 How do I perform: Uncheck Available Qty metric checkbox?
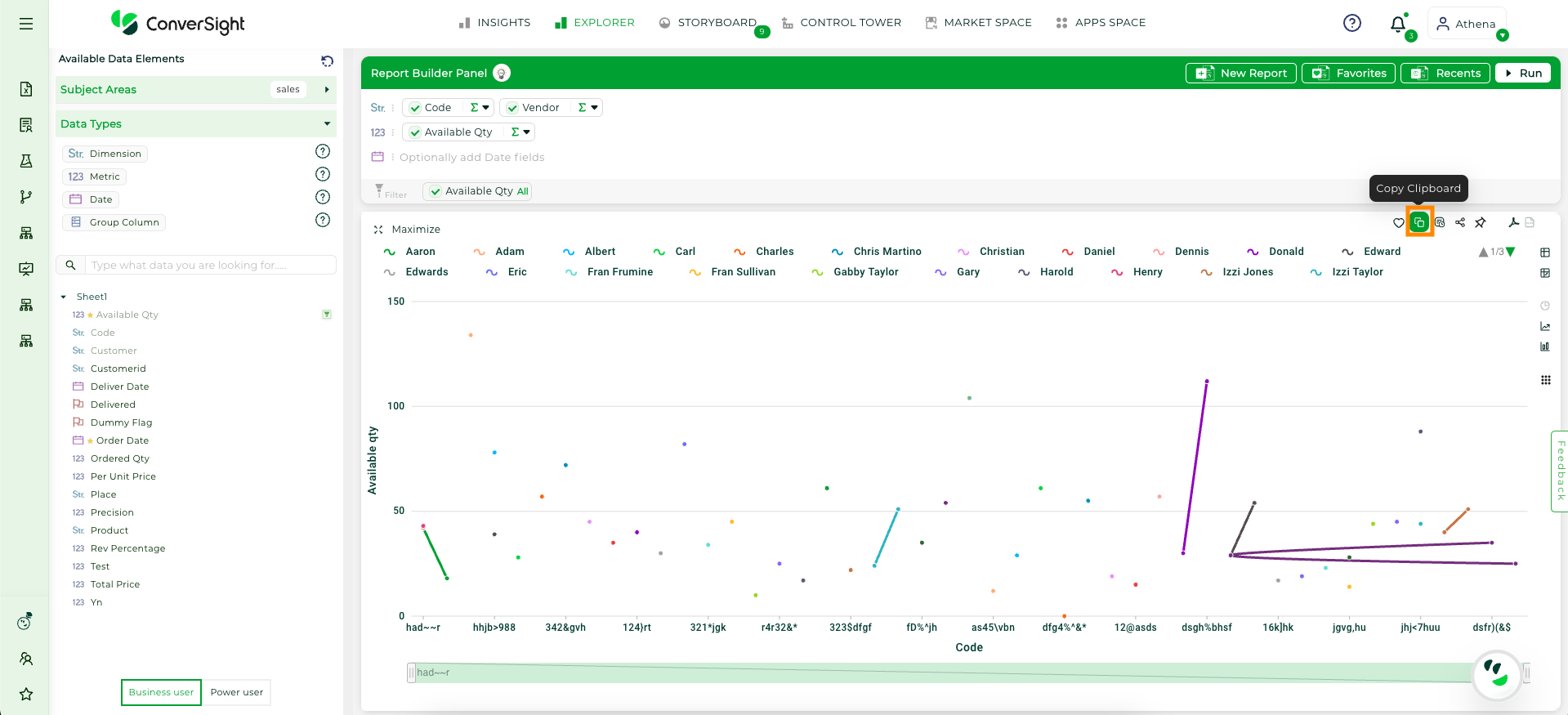(415, 132)
